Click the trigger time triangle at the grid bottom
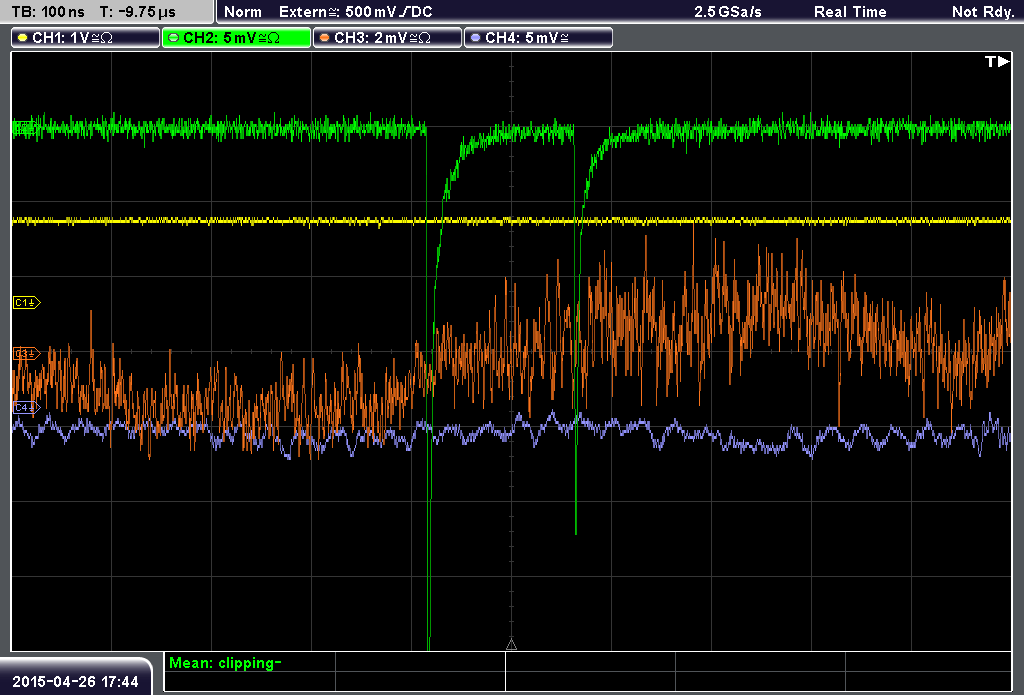 coord(511,645)
